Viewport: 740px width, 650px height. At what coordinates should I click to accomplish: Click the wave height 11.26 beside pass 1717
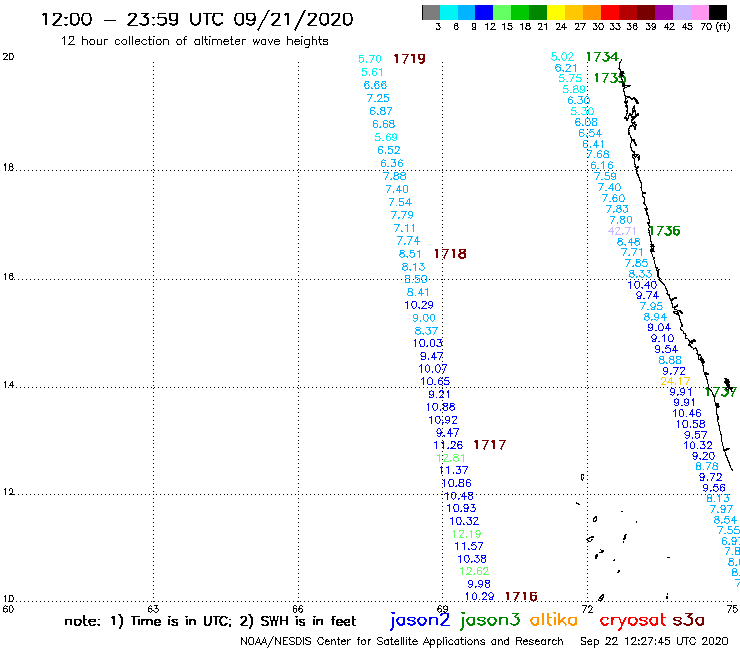[x=448, y=445]
